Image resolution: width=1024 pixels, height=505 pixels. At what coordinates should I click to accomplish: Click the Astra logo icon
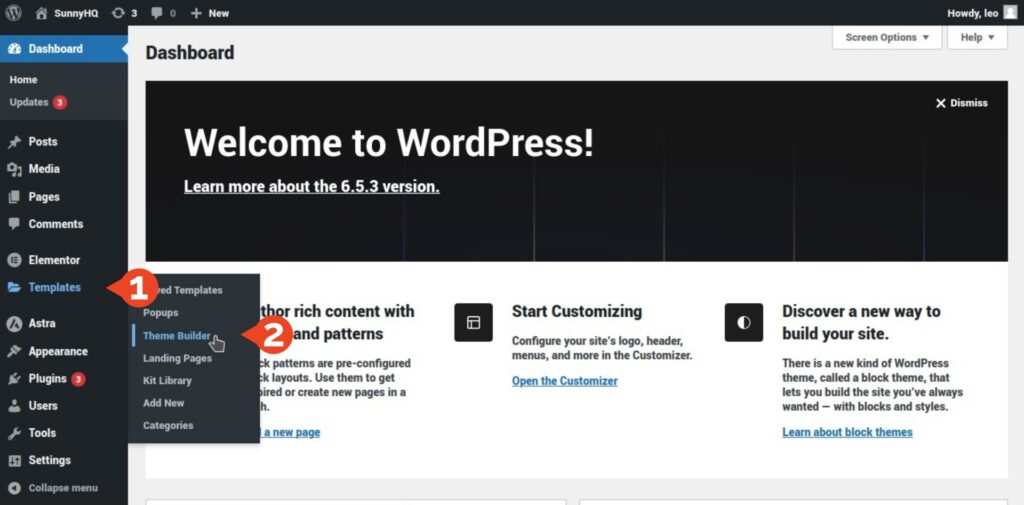click(14, 323)
